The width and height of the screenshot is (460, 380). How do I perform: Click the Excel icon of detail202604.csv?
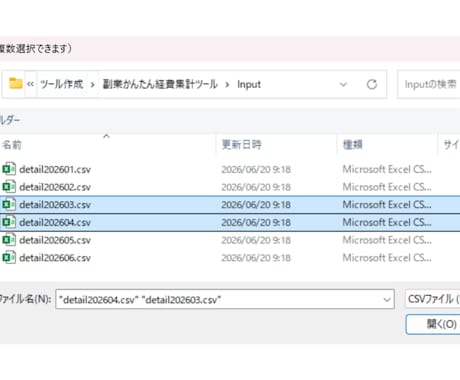9,222
